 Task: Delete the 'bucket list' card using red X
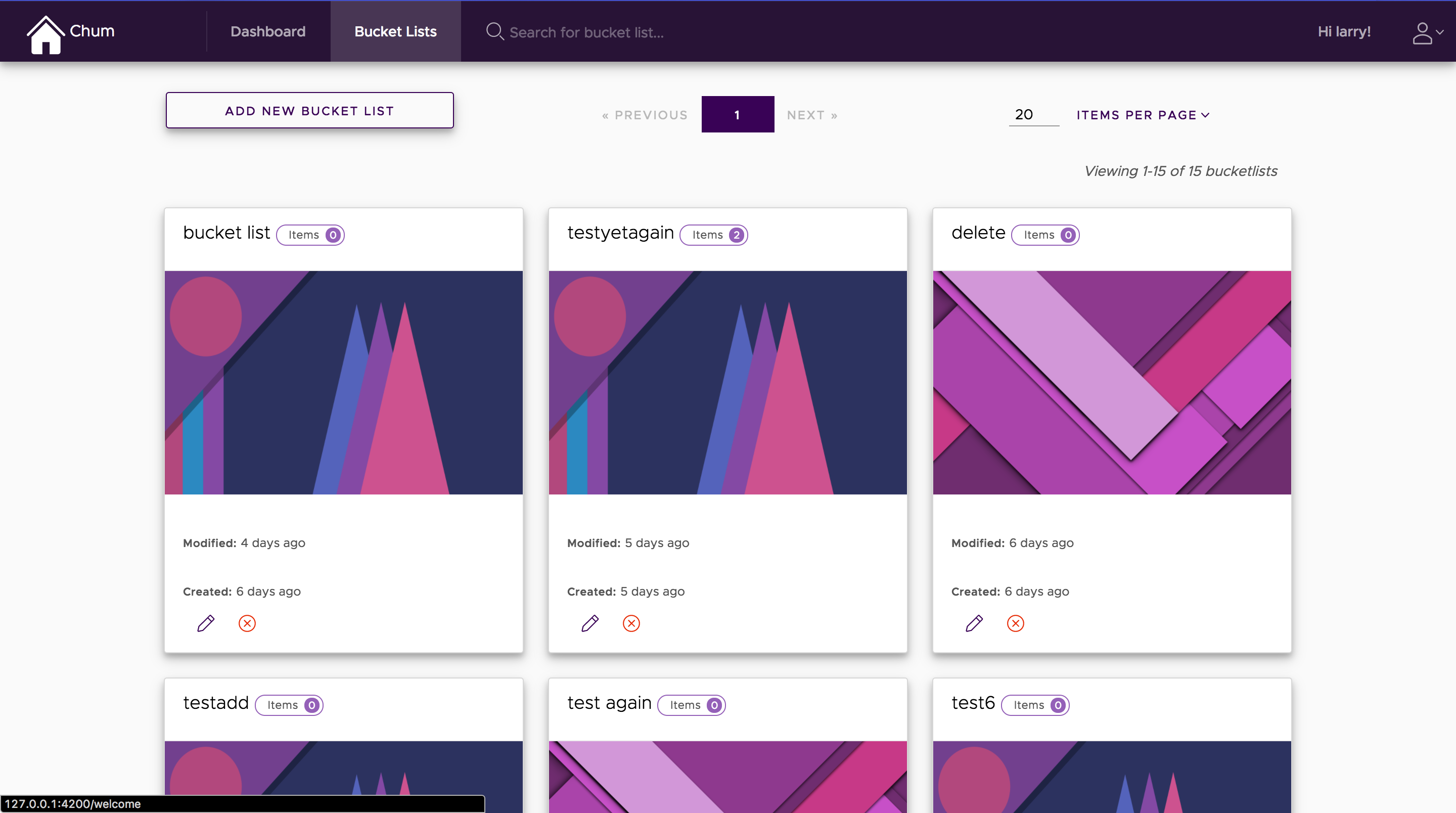point(247,623)
